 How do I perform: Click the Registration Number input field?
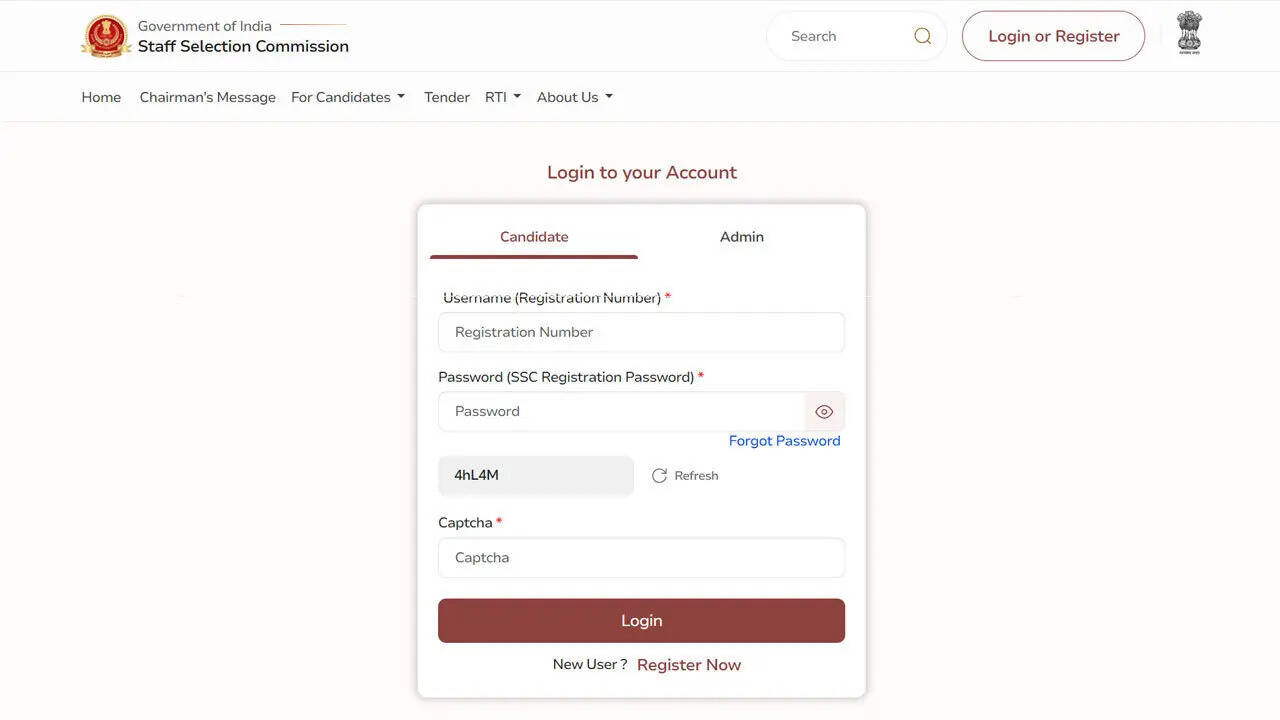[641, 332]
